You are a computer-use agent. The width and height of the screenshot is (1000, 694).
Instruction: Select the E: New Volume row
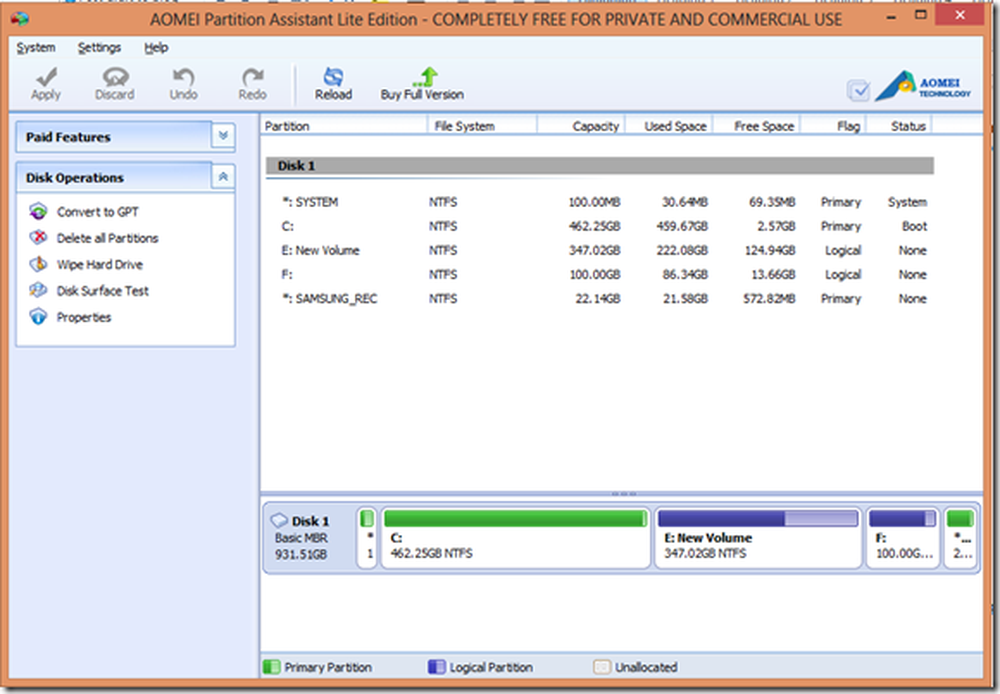tap(599, 251)
